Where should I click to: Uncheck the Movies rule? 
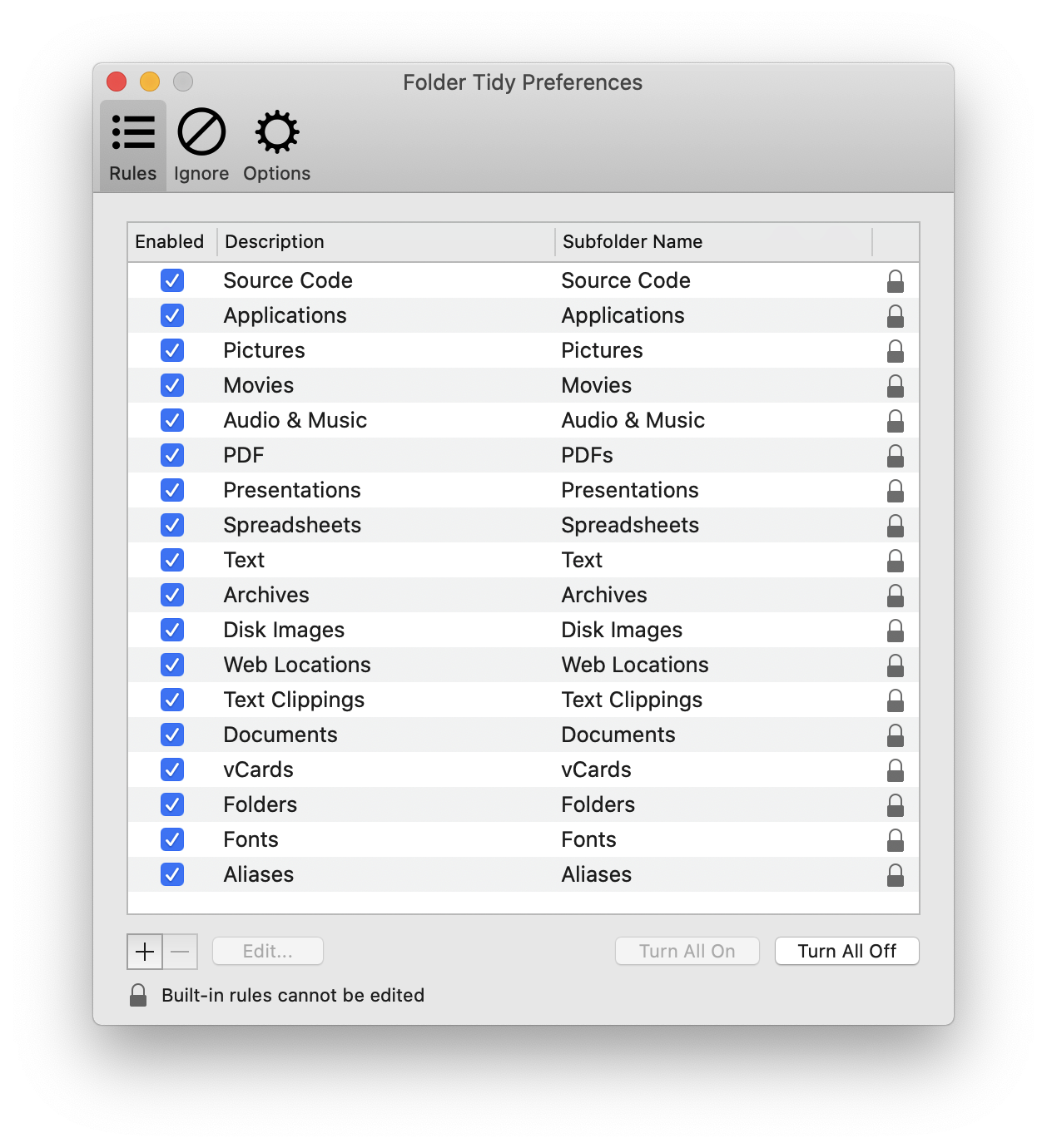[x=172, y=385]
